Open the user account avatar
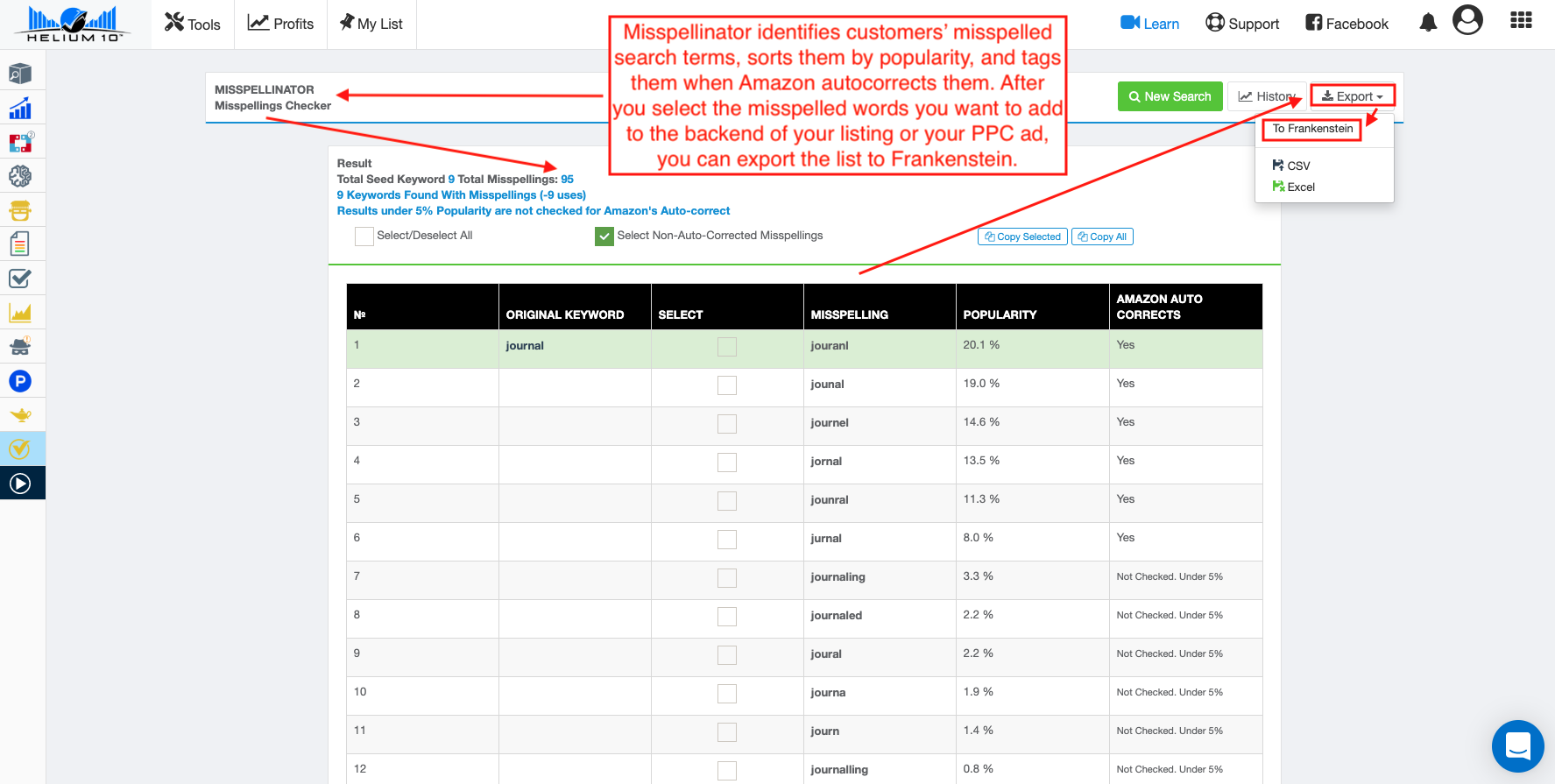This screenshot has width=1555, height=784. (1467, 20)
